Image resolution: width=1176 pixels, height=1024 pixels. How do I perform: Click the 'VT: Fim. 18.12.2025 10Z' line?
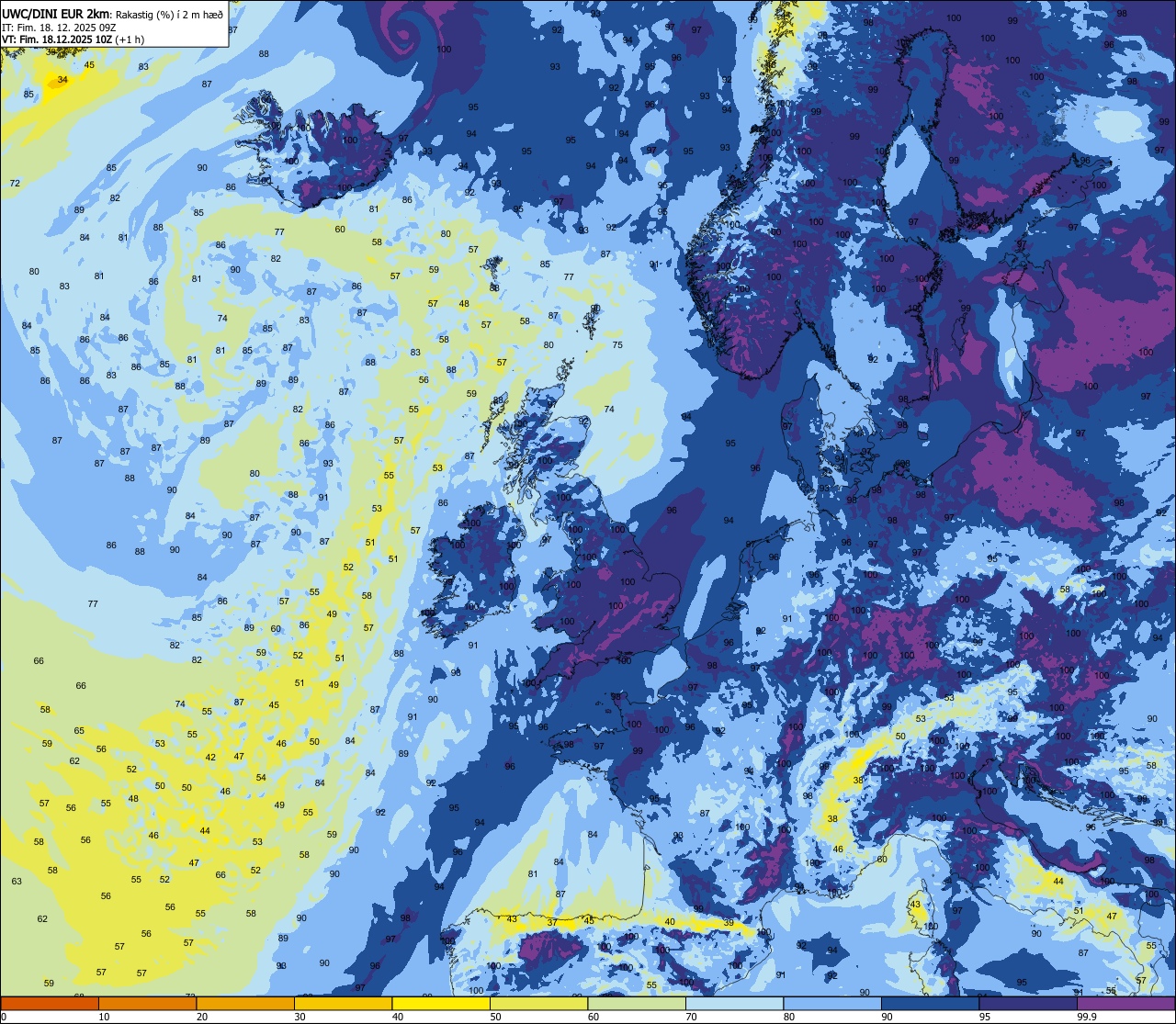click(58, 39)
